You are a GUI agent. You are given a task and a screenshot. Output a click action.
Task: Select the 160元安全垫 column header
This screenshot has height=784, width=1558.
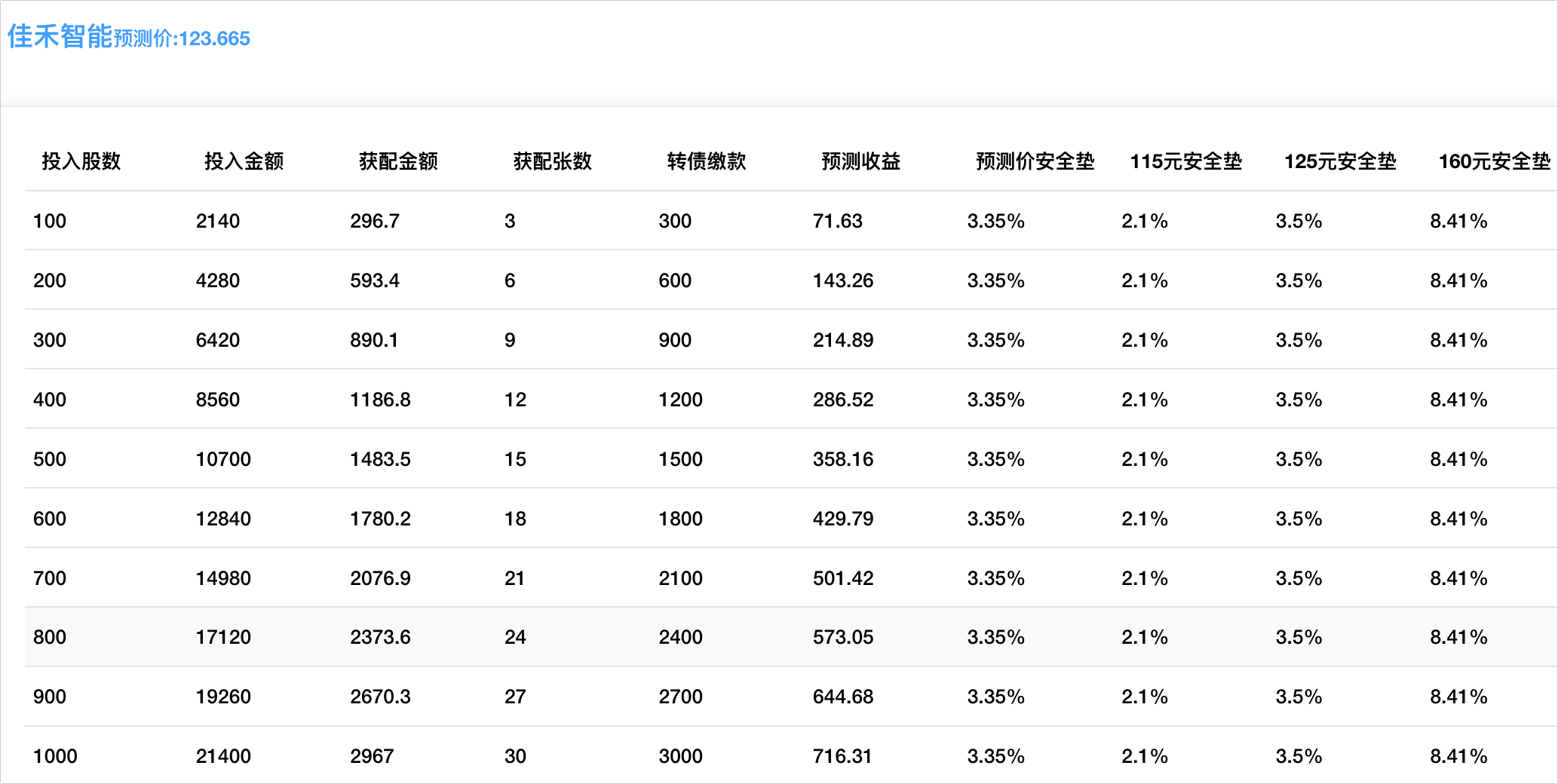pyautogui.click(x=1494, y=161)
